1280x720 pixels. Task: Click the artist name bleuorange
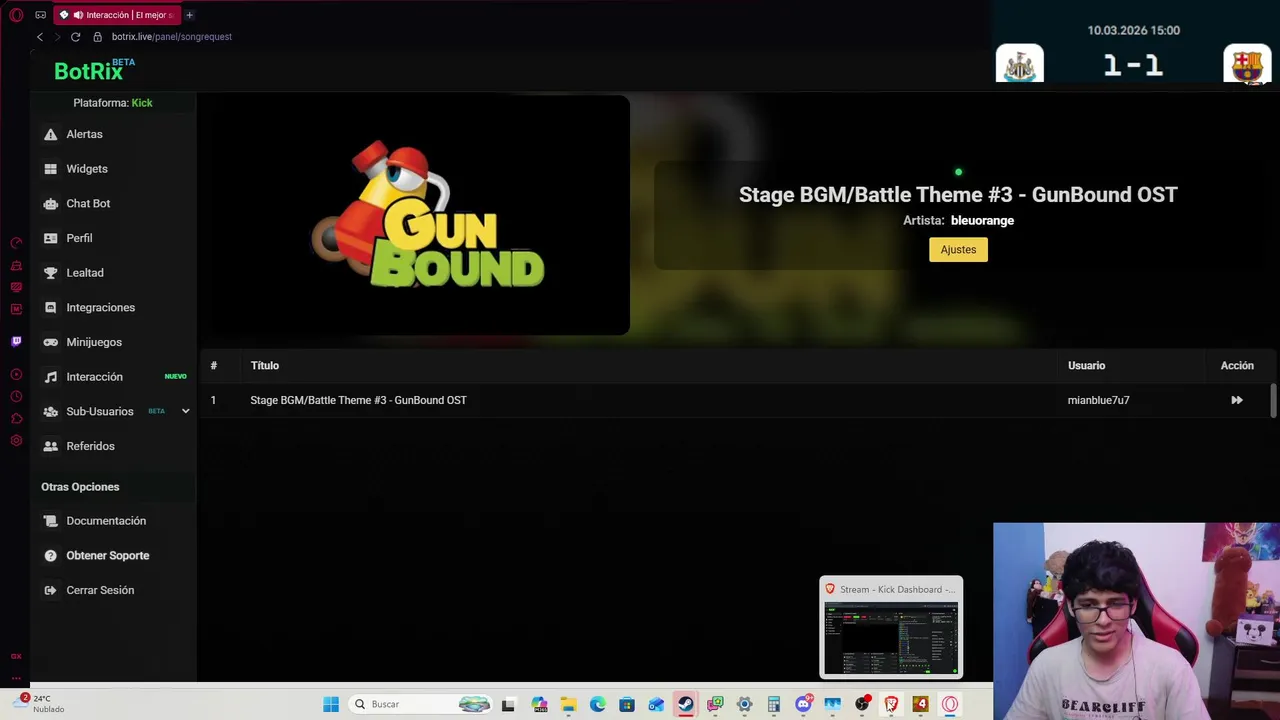(982, 221)
